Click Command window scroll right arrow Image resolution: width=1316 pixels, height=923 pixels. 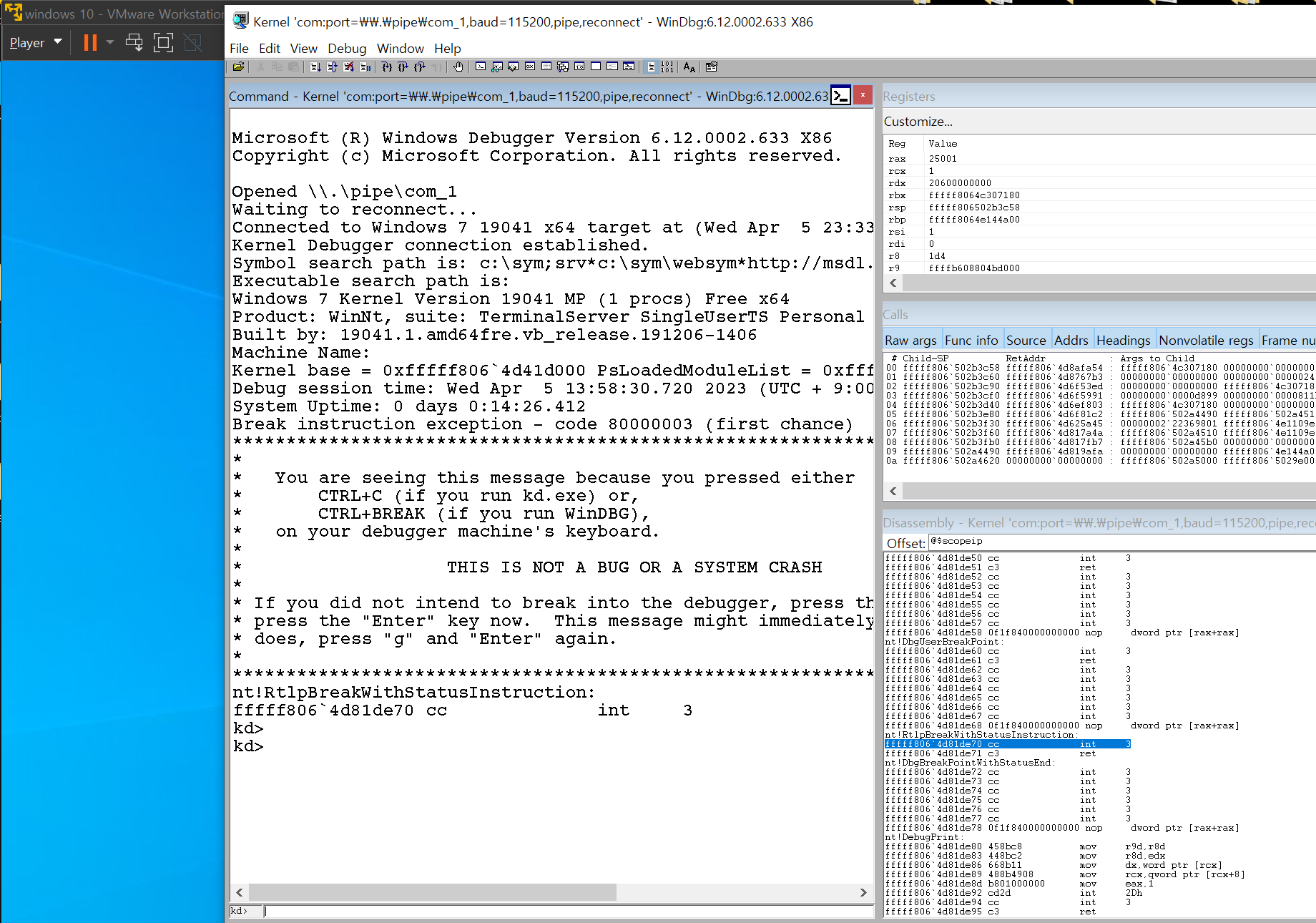(863, 892)
